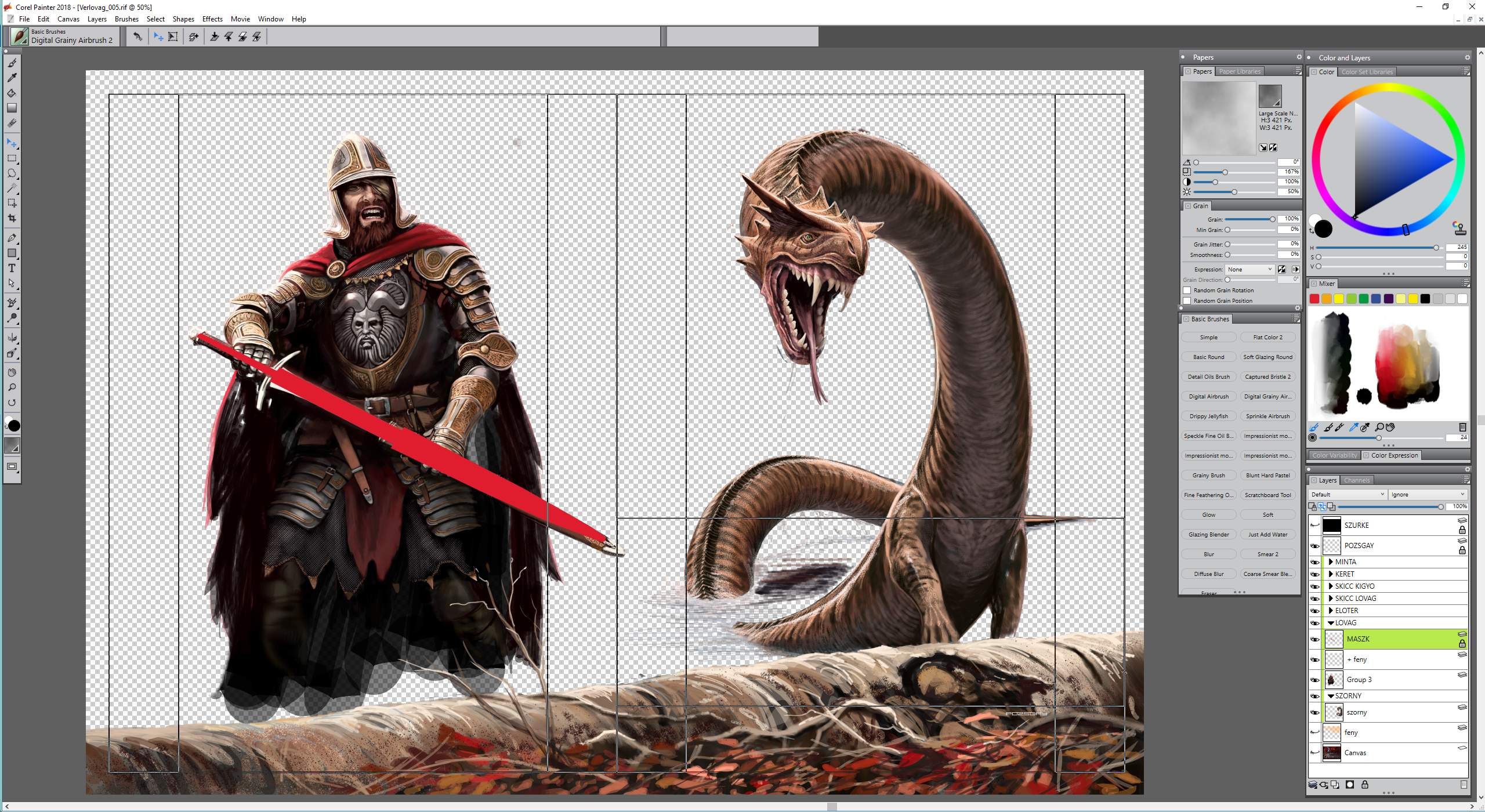
Task: Open the Brushes menu
Action: tap(126, 19)
